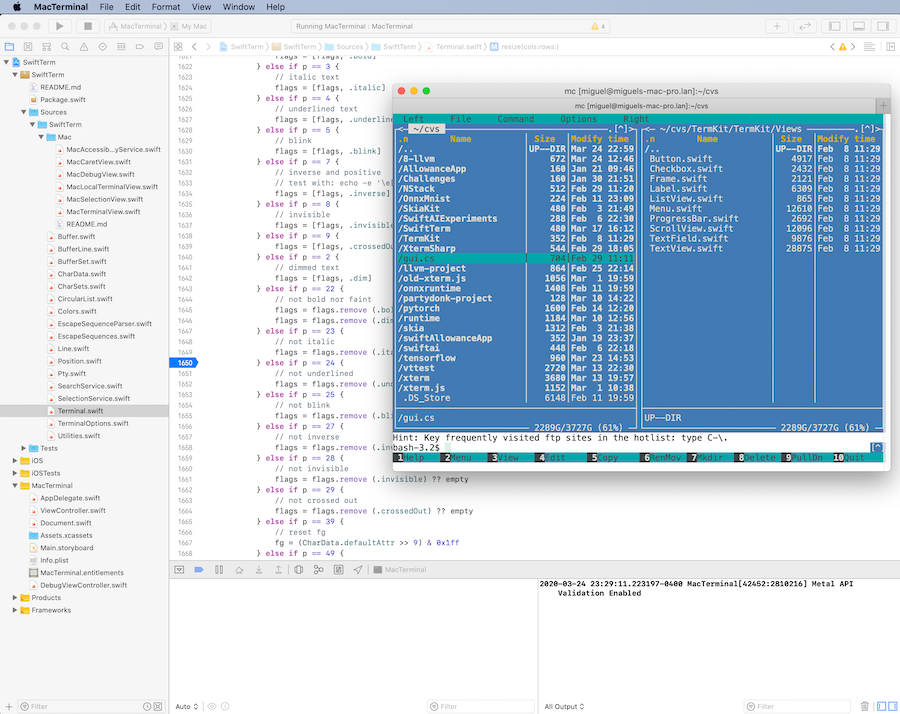Click the Run (play) button in Xcode toolbar
Image resolution: width=900 pixels, height=714 pixels.
(x=59, y=26)
